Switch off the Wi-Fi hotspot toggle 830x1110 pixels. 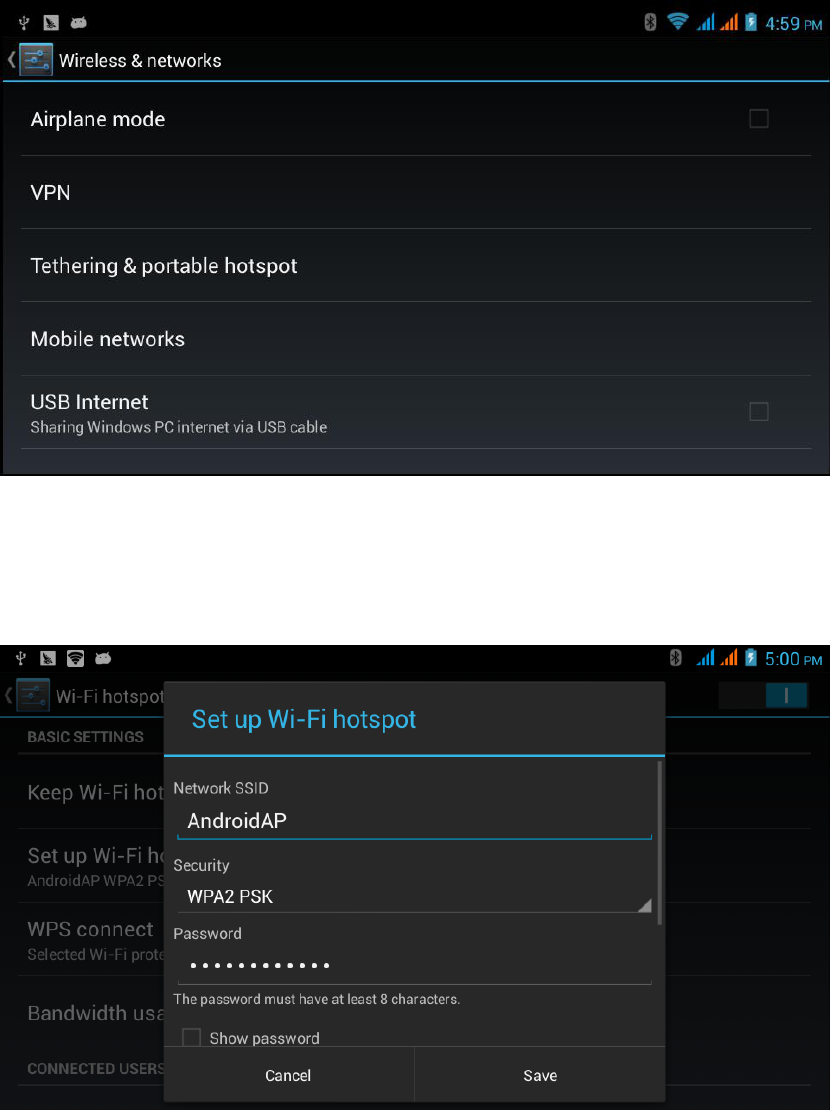tap(763, 696)
